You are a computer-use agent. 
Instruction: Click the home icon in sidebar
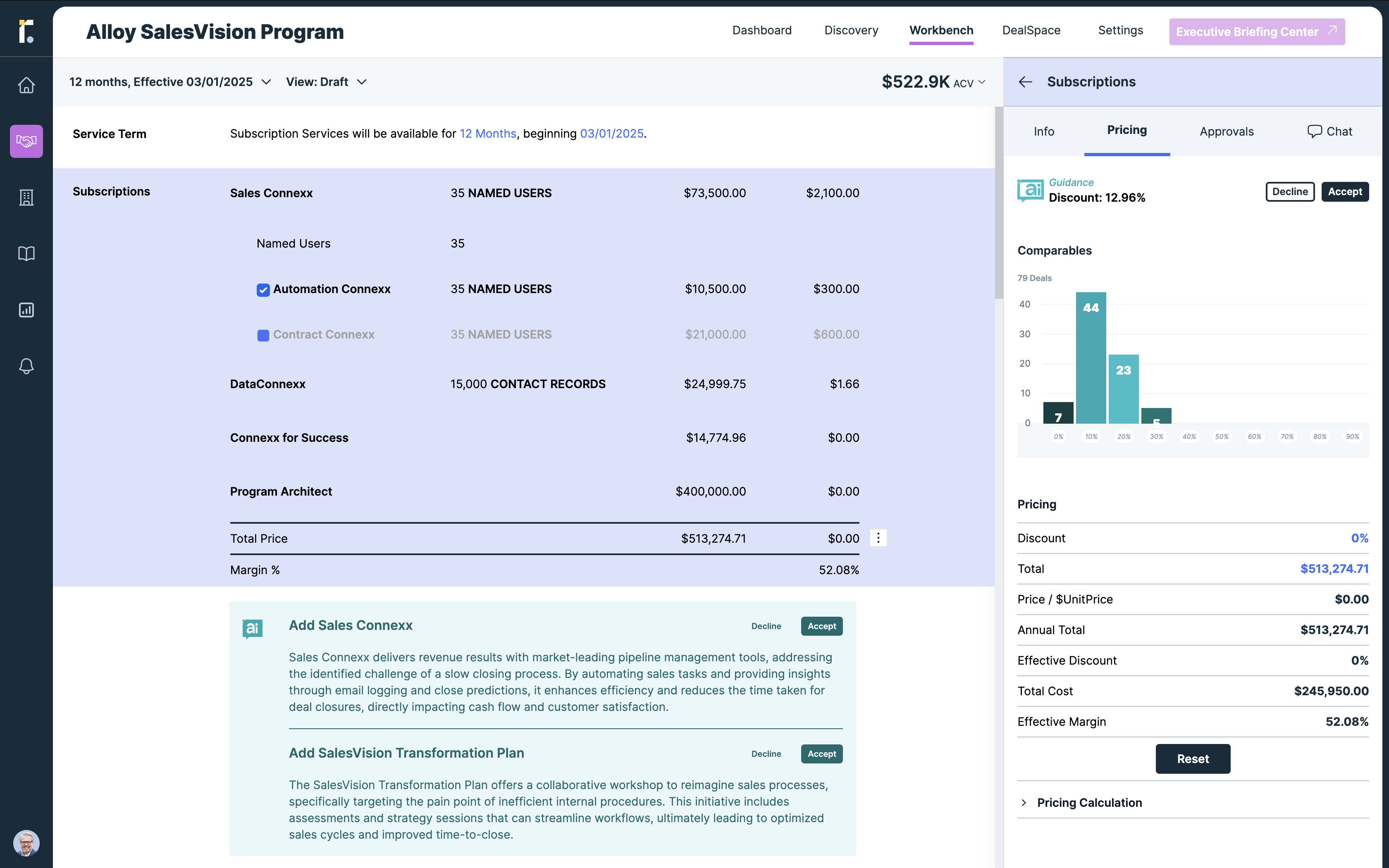coord(26,85)
